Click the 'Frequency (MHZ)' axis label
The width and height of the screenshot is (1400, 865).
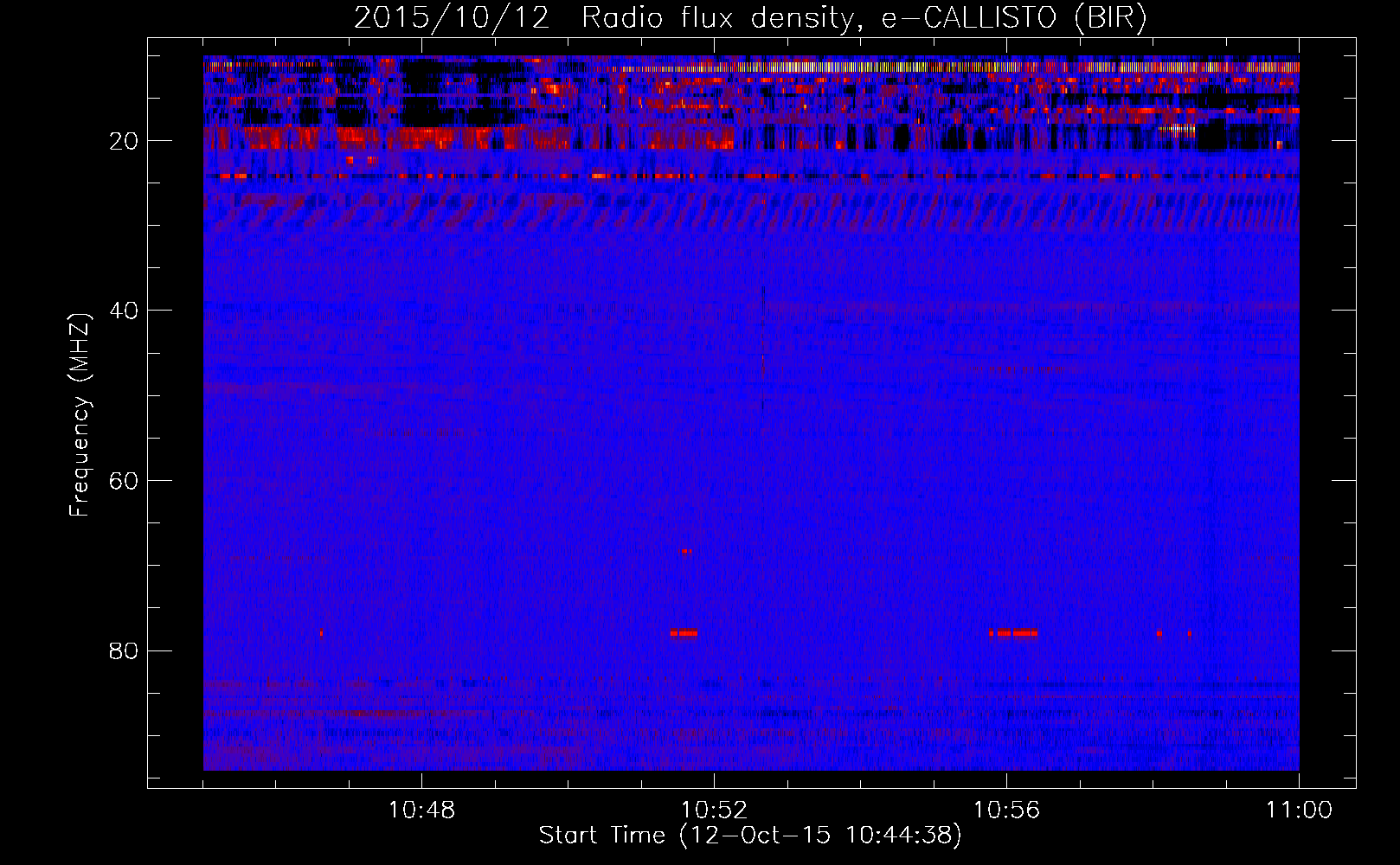pyautogui.click(x=80, y=415)
